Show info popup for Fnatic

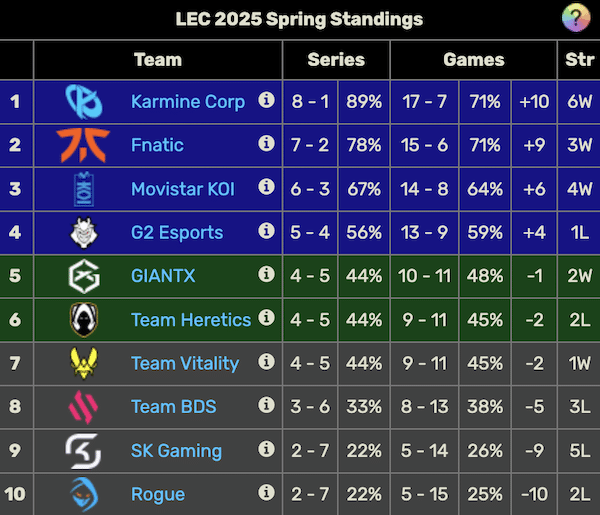[266, 144]
